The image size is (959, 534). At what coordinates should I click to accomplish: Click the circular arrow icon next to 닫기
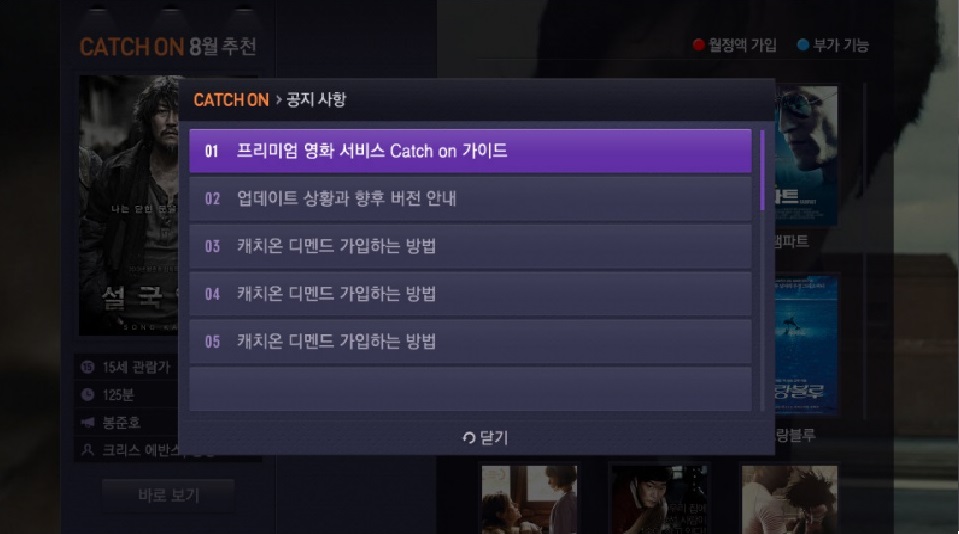click(x=469, y=438)
